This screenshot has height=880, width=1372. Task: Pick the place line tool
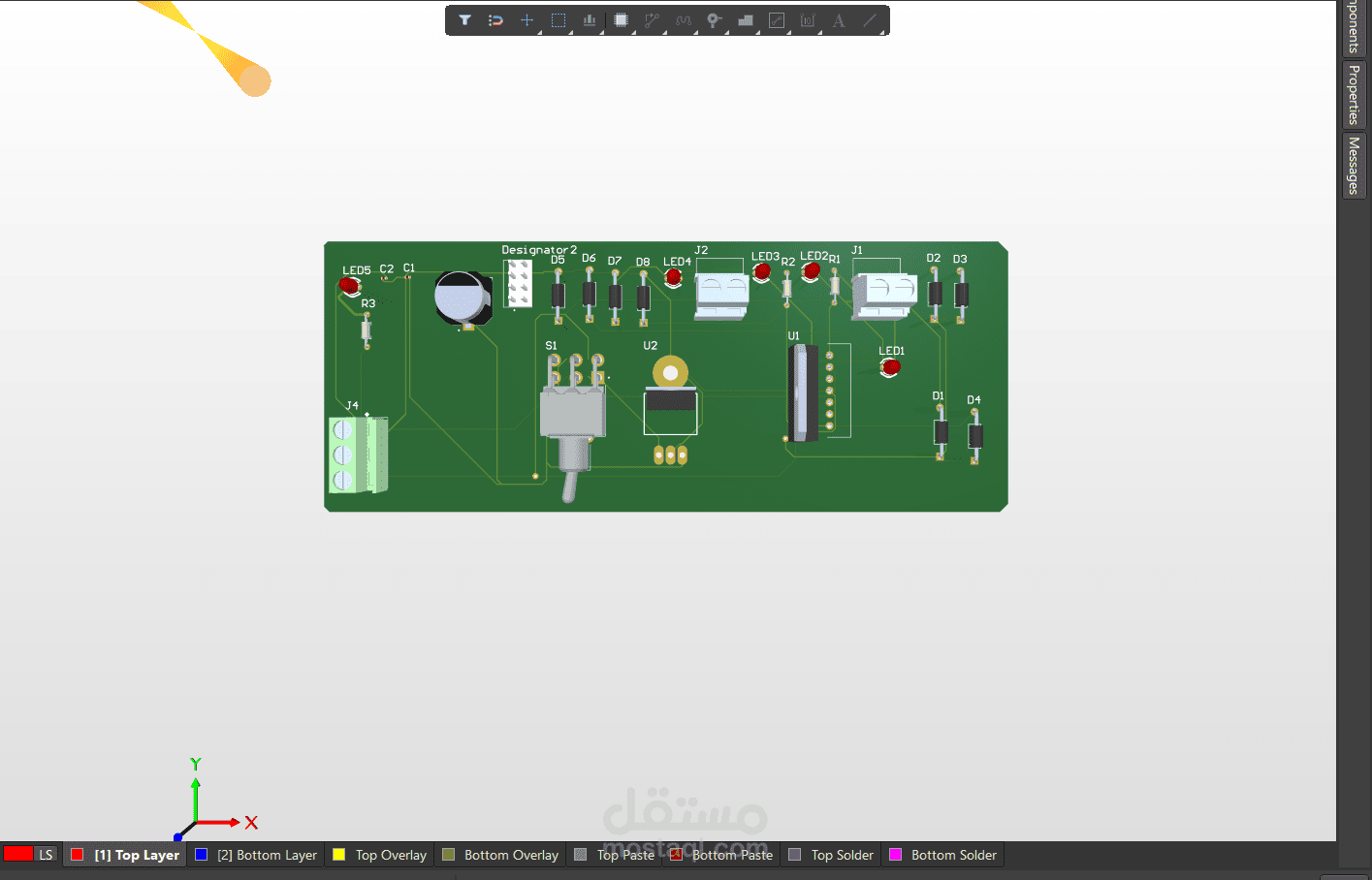870,20
